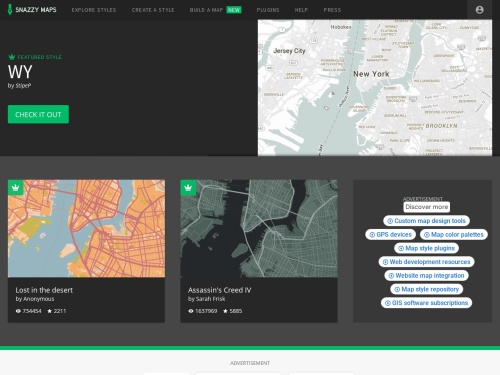Click Map color palettes ad link
500x375 pixels.
coord(454,235)
